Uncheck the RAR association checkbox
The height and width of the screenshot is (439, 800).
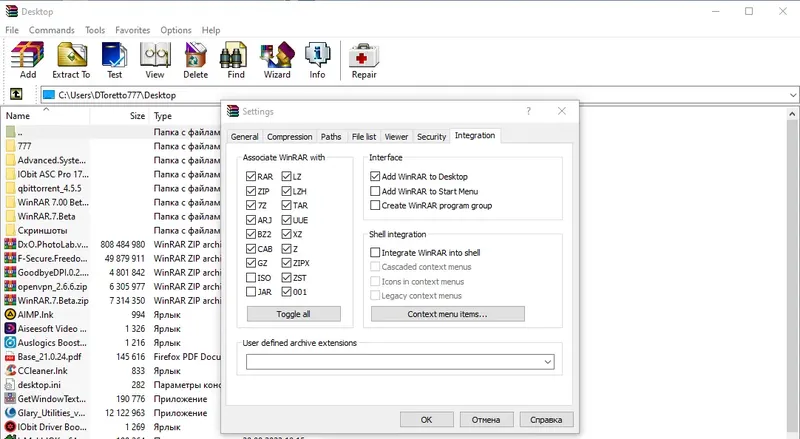[x=251, y=177]
